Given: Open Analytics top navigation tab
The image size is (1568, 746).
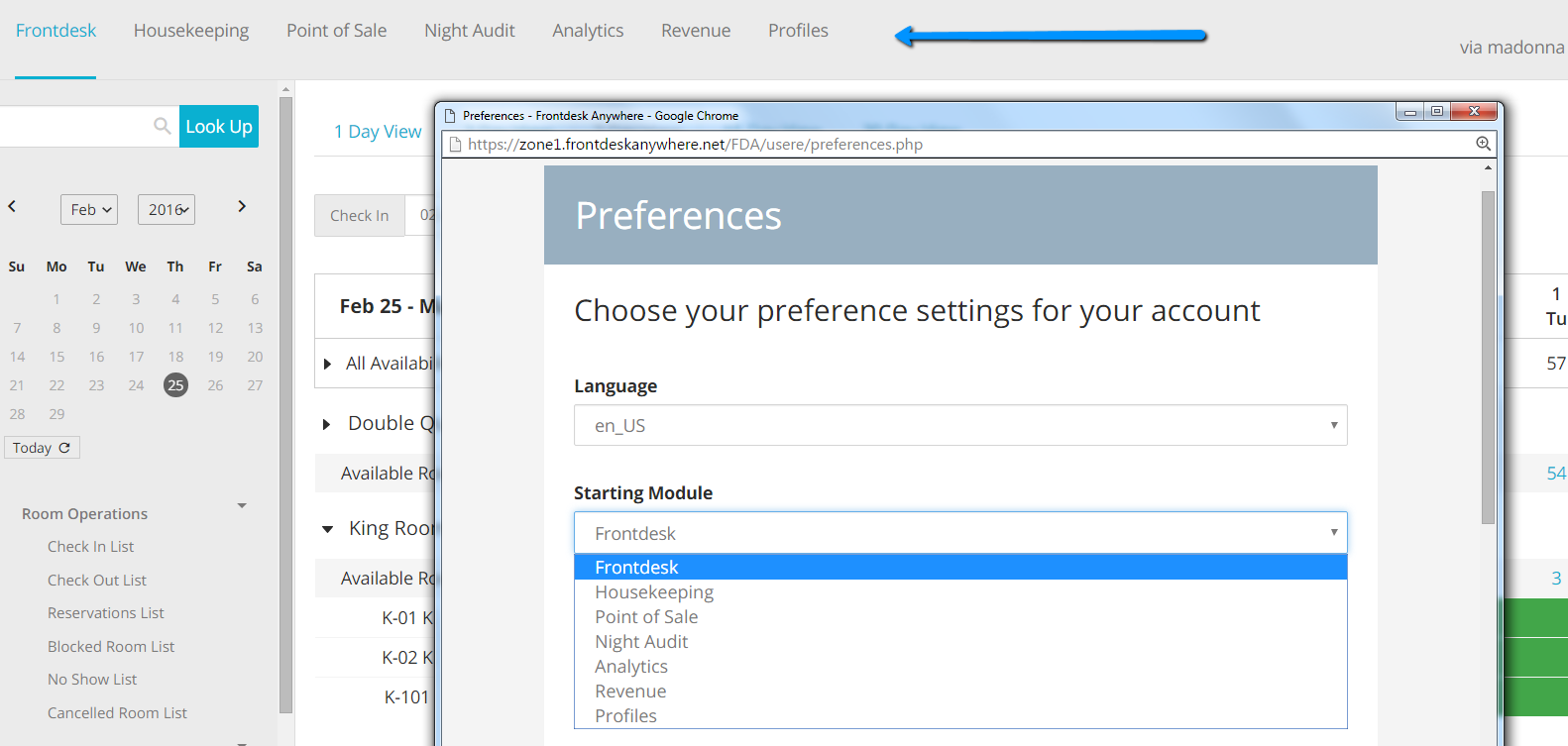Looking at the screenshot, I should coord(588,31).
